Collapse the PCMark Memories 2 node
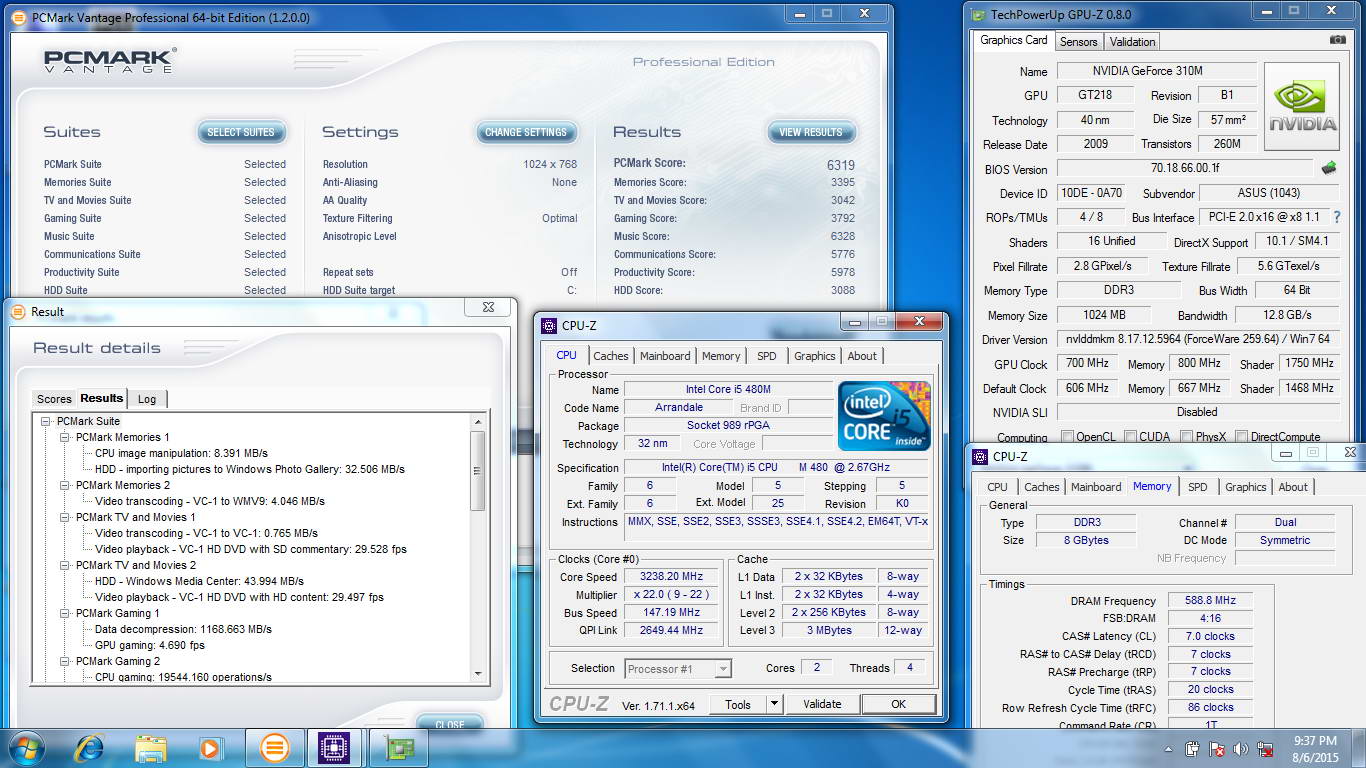Viewport: 1366px width, 768px height. coord(65,485)
